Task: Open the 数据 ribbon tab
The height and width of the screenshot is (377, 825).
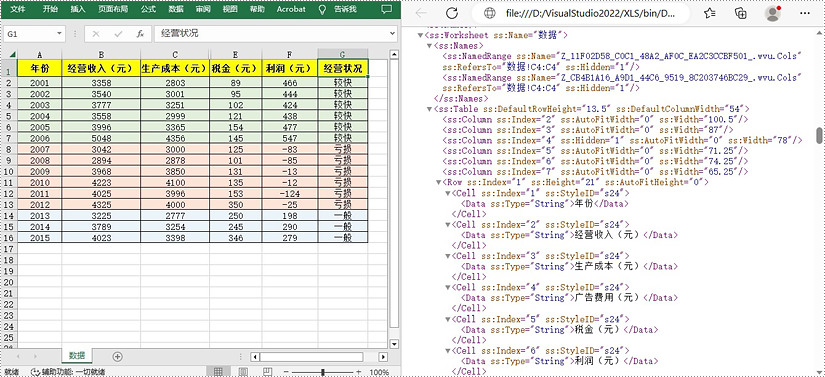Action: pos(176,9)
